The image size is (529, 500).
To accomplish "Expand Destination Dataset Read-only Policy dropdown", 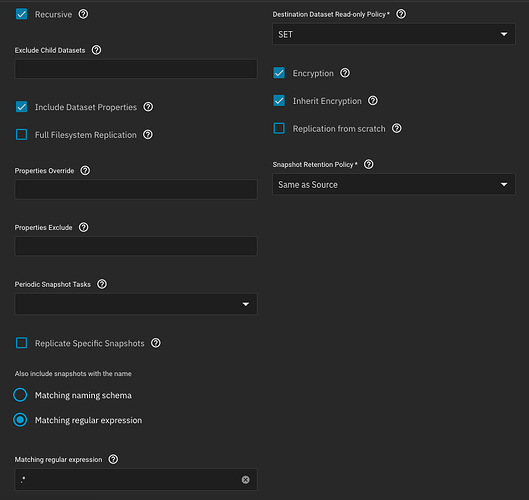I will click(394, 34).
